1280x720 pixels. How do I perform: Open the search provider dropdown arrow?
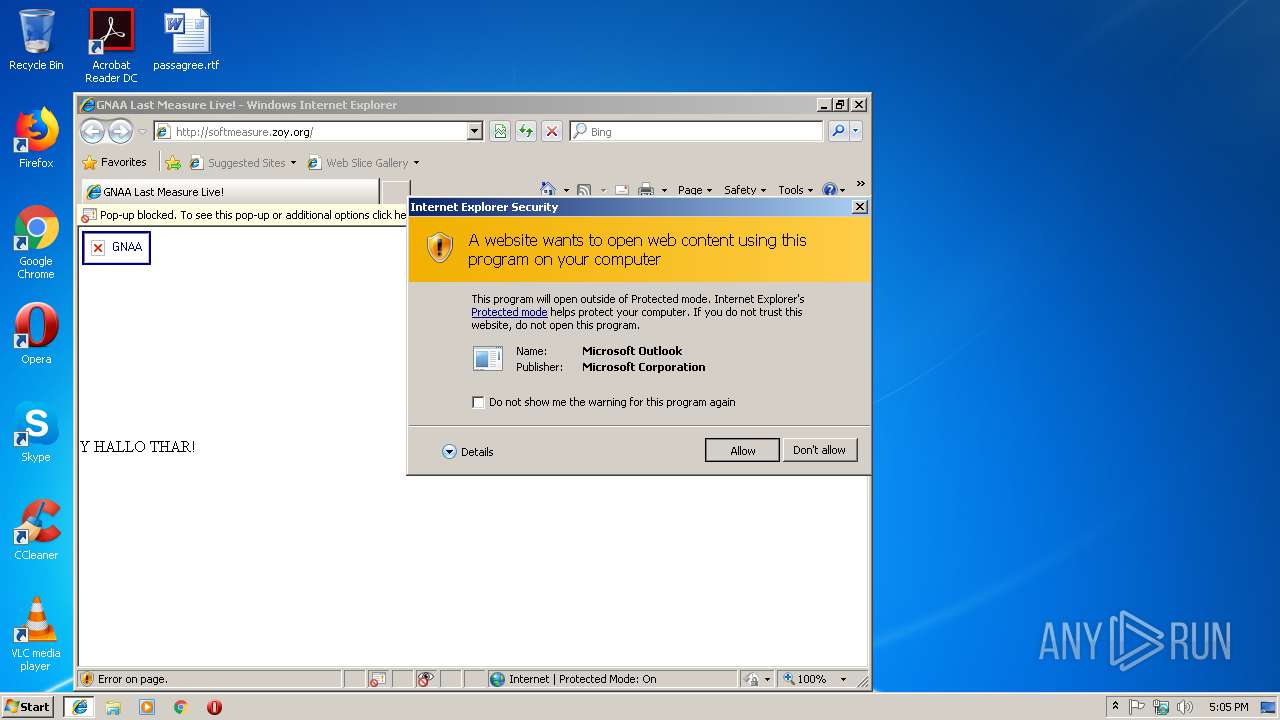[x=855, y=131]
